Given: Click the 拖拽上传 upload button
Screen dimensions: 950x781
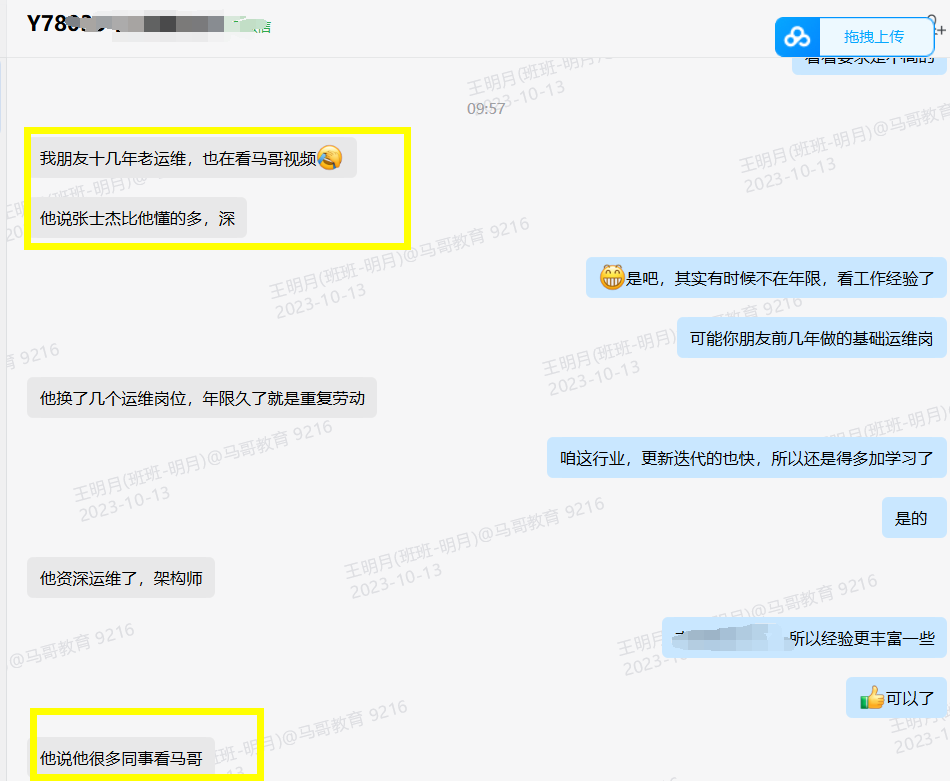Looking at the screenshot, I should point(873,37).
